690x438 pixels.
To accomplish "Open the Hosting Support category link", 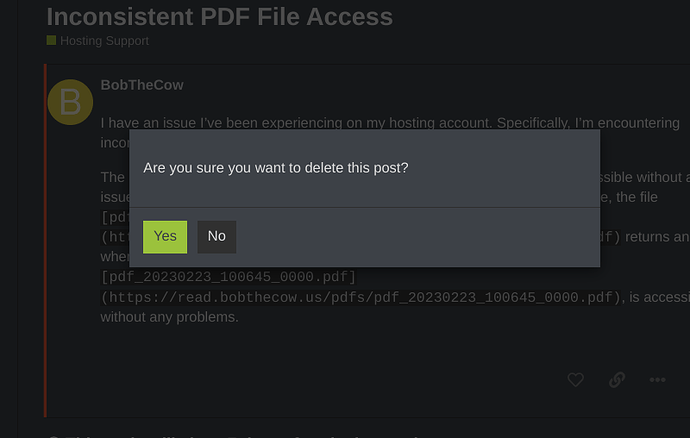I will point(104,41).
